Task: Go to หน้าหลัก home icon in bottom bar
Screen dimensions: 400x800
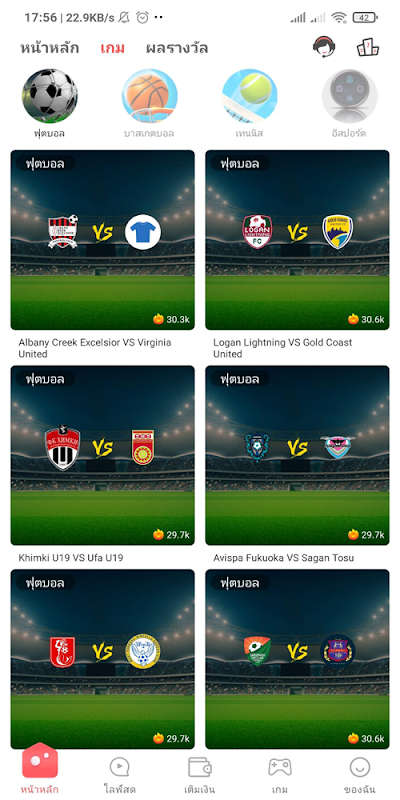Action: pos(40,761)
